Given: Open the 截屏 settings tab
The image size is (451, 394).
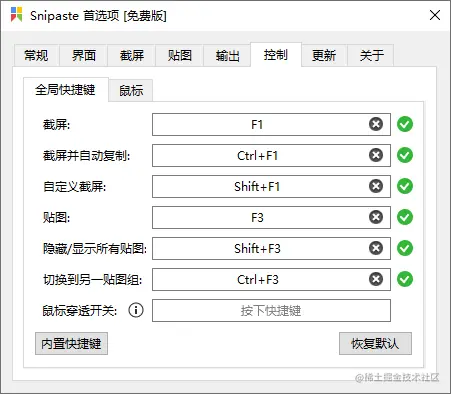Looking at the screenshot, I should click(132, 55).
